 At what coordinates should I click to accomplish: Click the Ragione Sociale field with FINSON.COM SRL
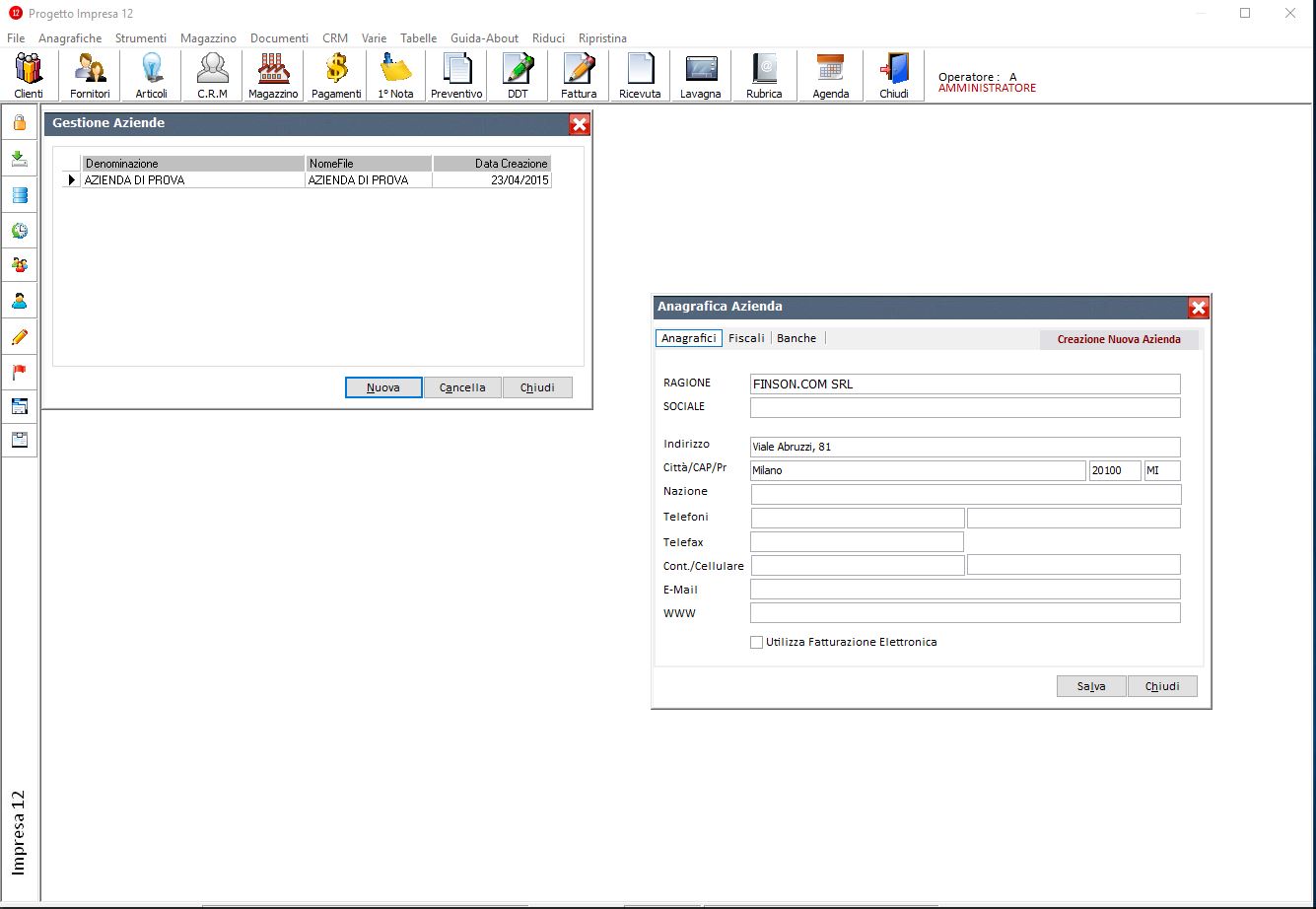[965, 384]
